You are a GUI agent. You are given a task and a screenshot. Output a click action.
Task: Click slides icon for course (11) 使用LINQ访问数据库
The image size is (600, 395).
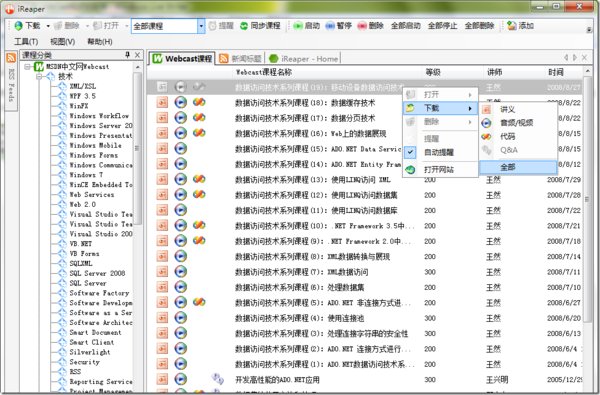[x=162, y=210]
